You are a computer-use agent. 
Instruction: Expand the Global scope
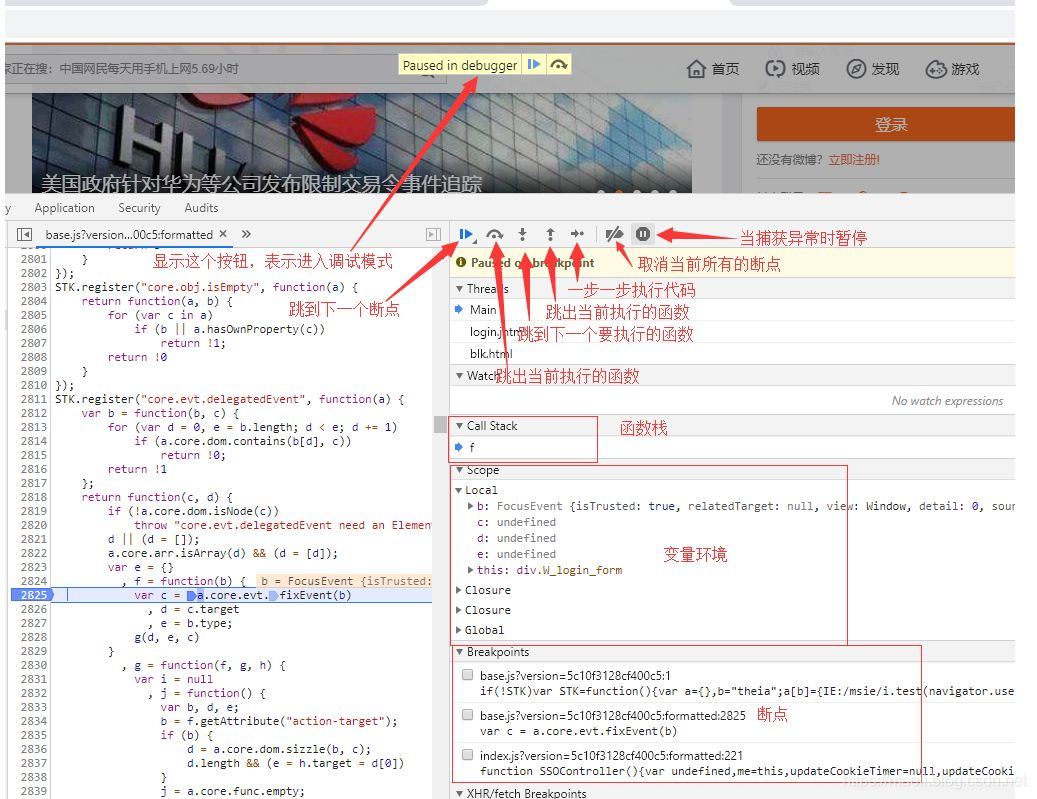pyautogui.click(x=458, y=630)
